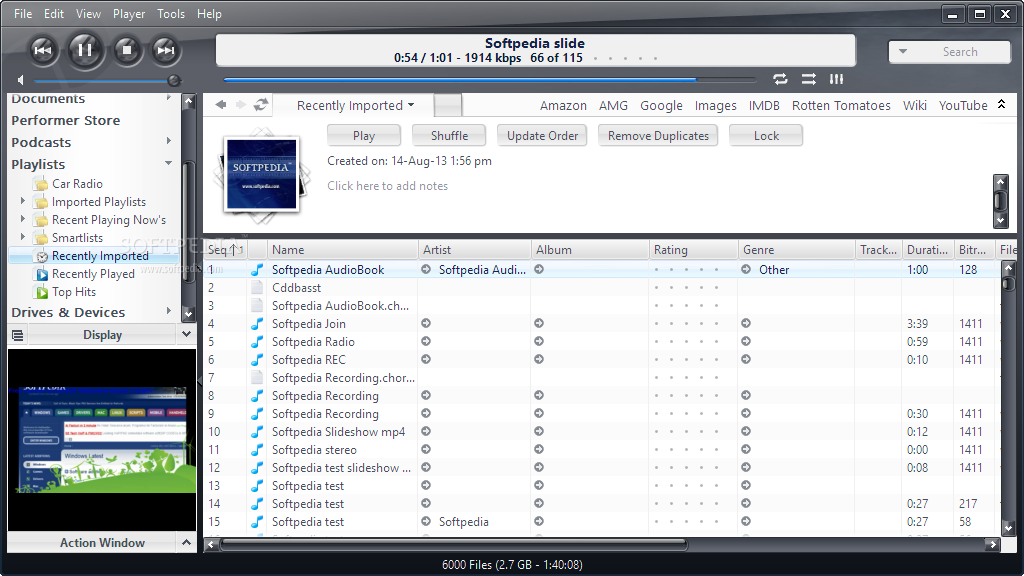Open the Google link

pos(661,106)
